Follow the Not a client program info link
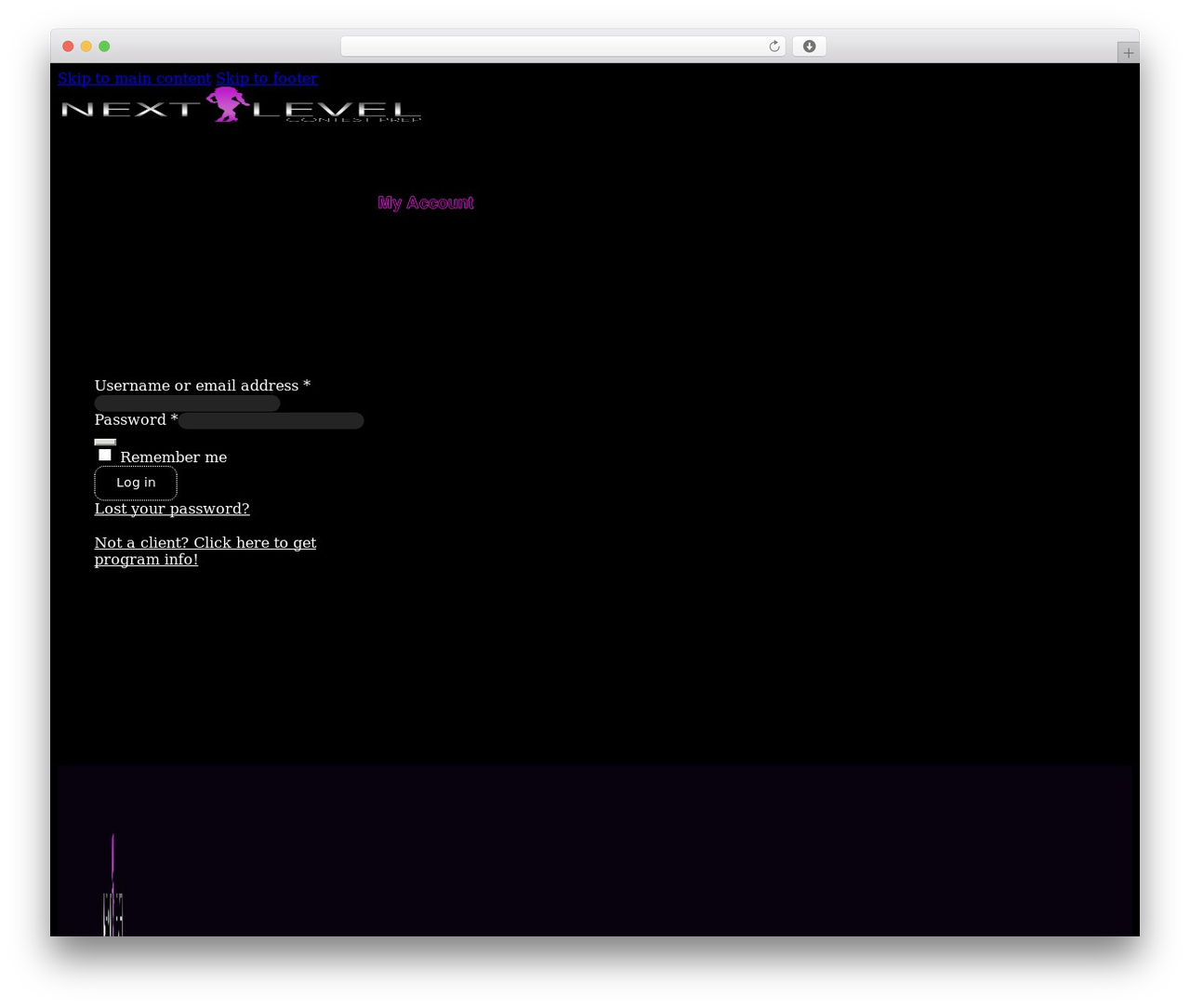The image size is (1190, 1008). [x=205, y=550]
